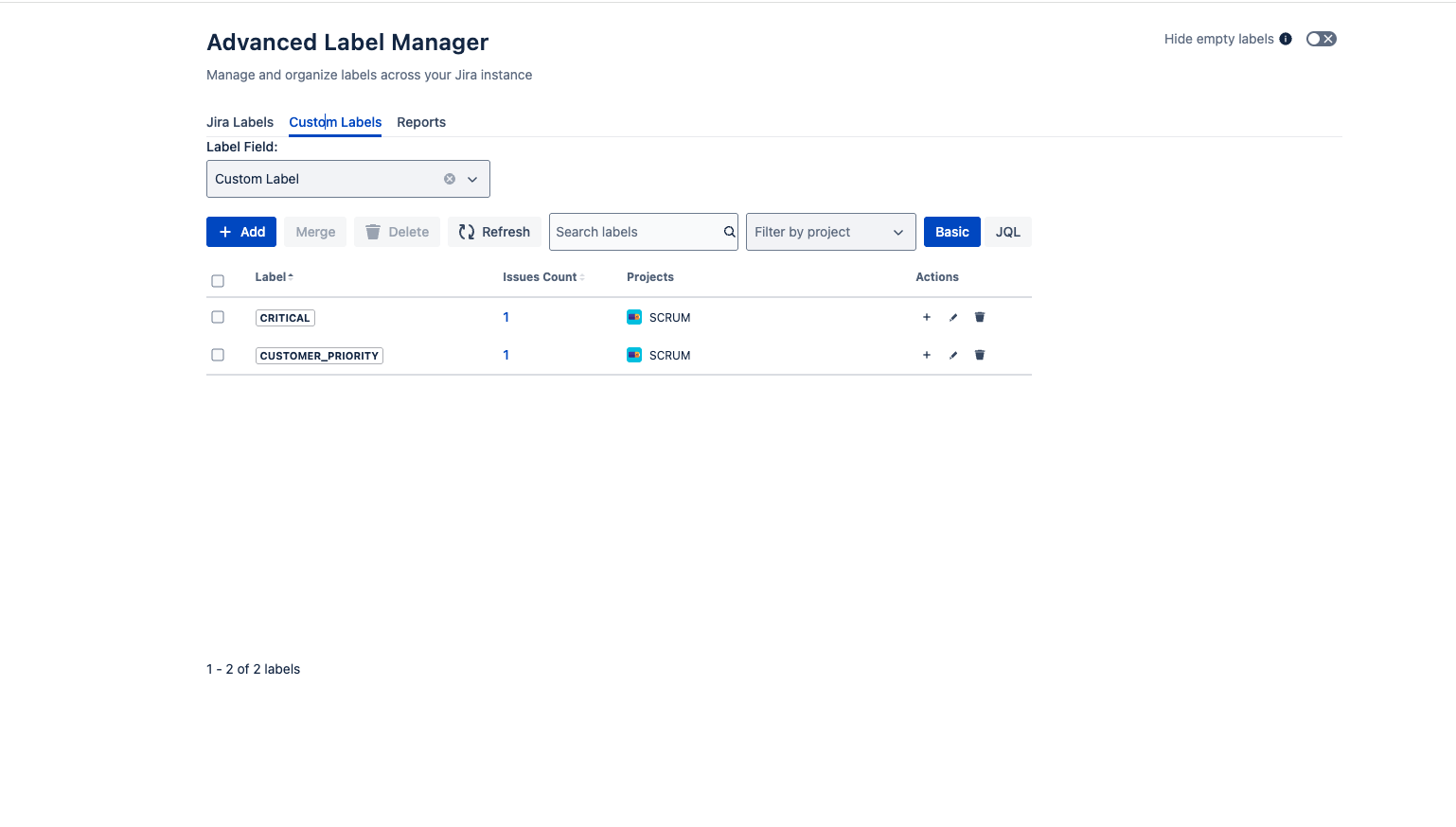The image size is (1456, 827).
Task: Open the Label Field dropdown
Action: coord(471,178)
